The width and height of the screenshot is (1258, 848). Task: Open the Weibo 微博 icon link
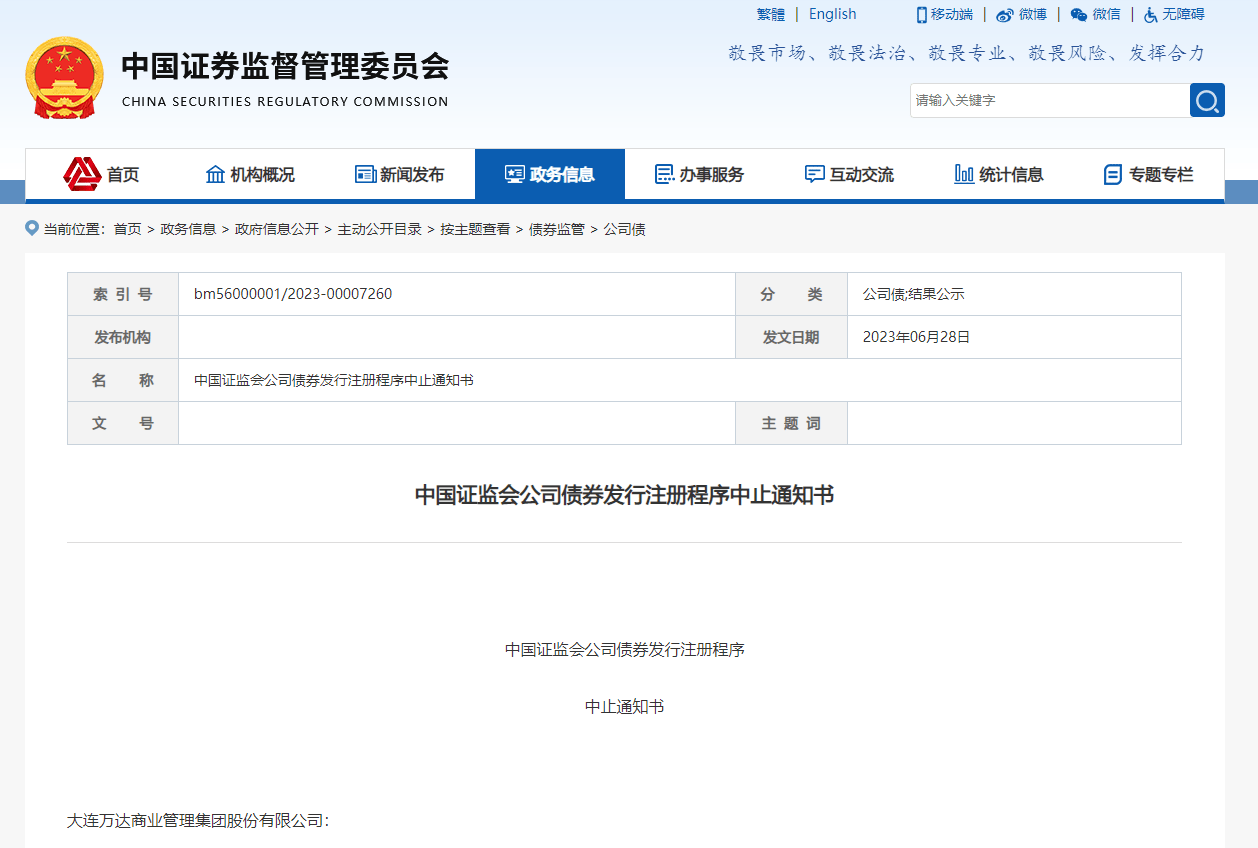1005,15
